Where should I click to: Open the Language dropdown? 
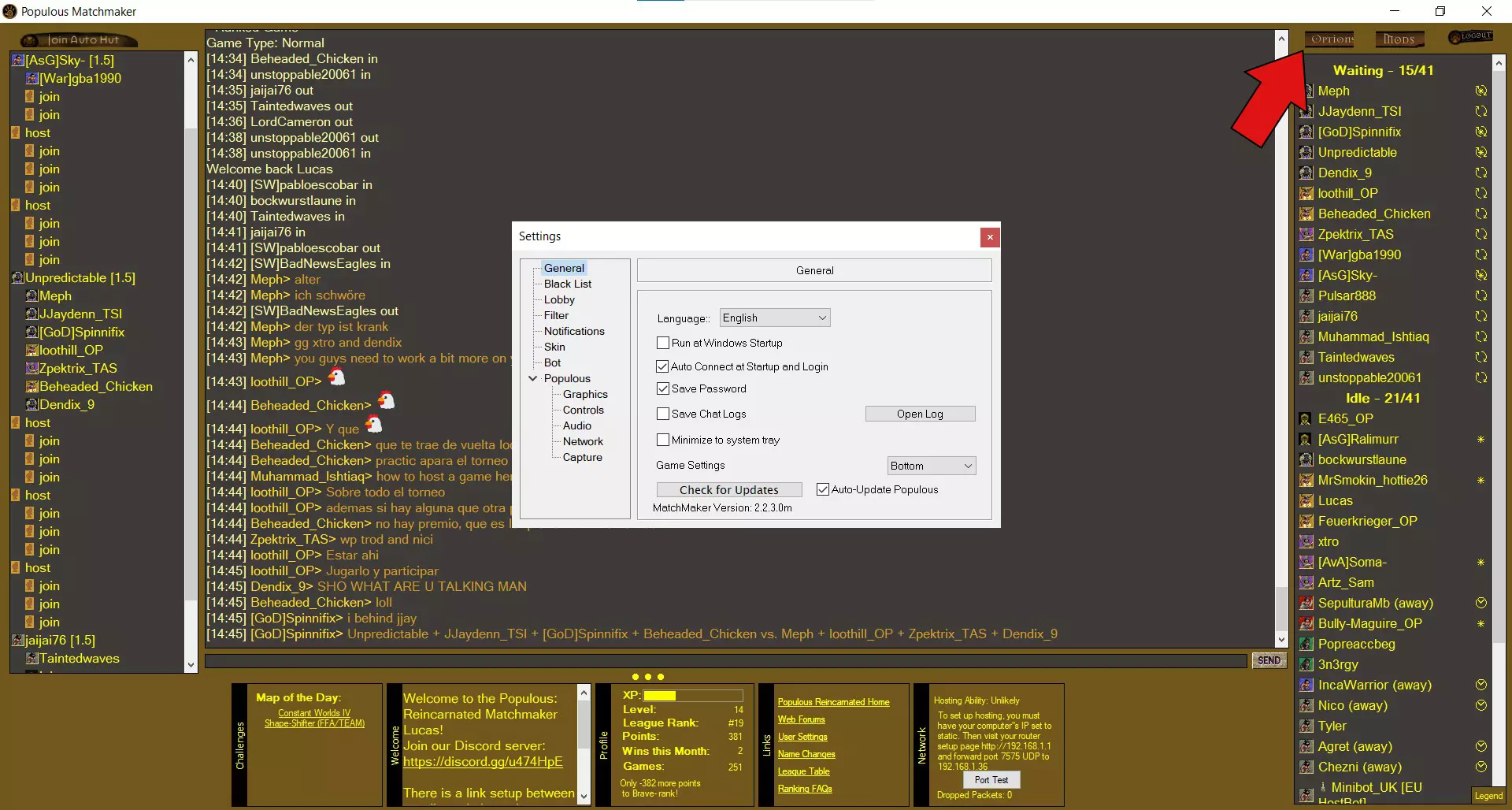[x=775, y=318]
